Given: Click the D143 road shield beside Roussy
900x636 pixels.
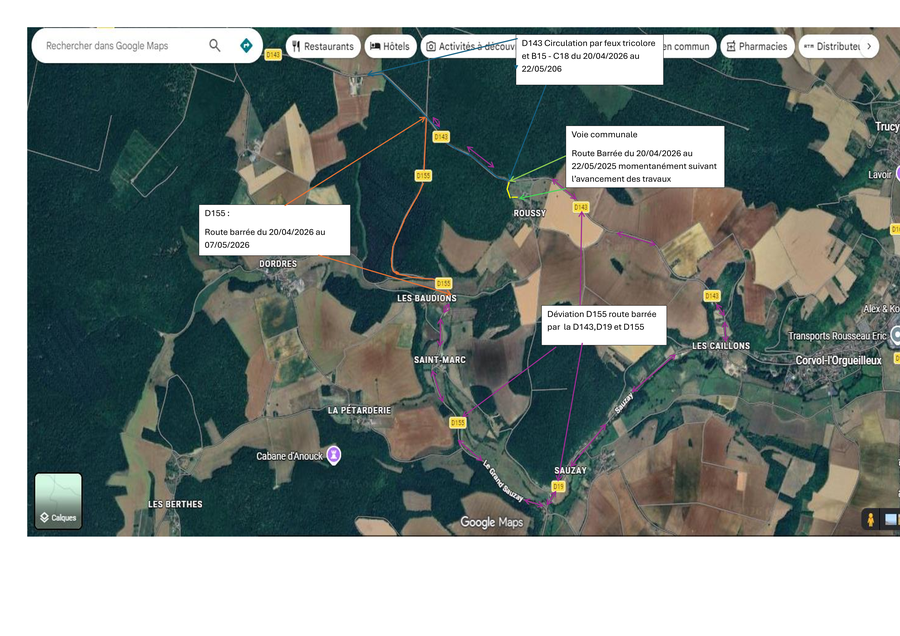Looking at the screenshot, I should point(581,207).
